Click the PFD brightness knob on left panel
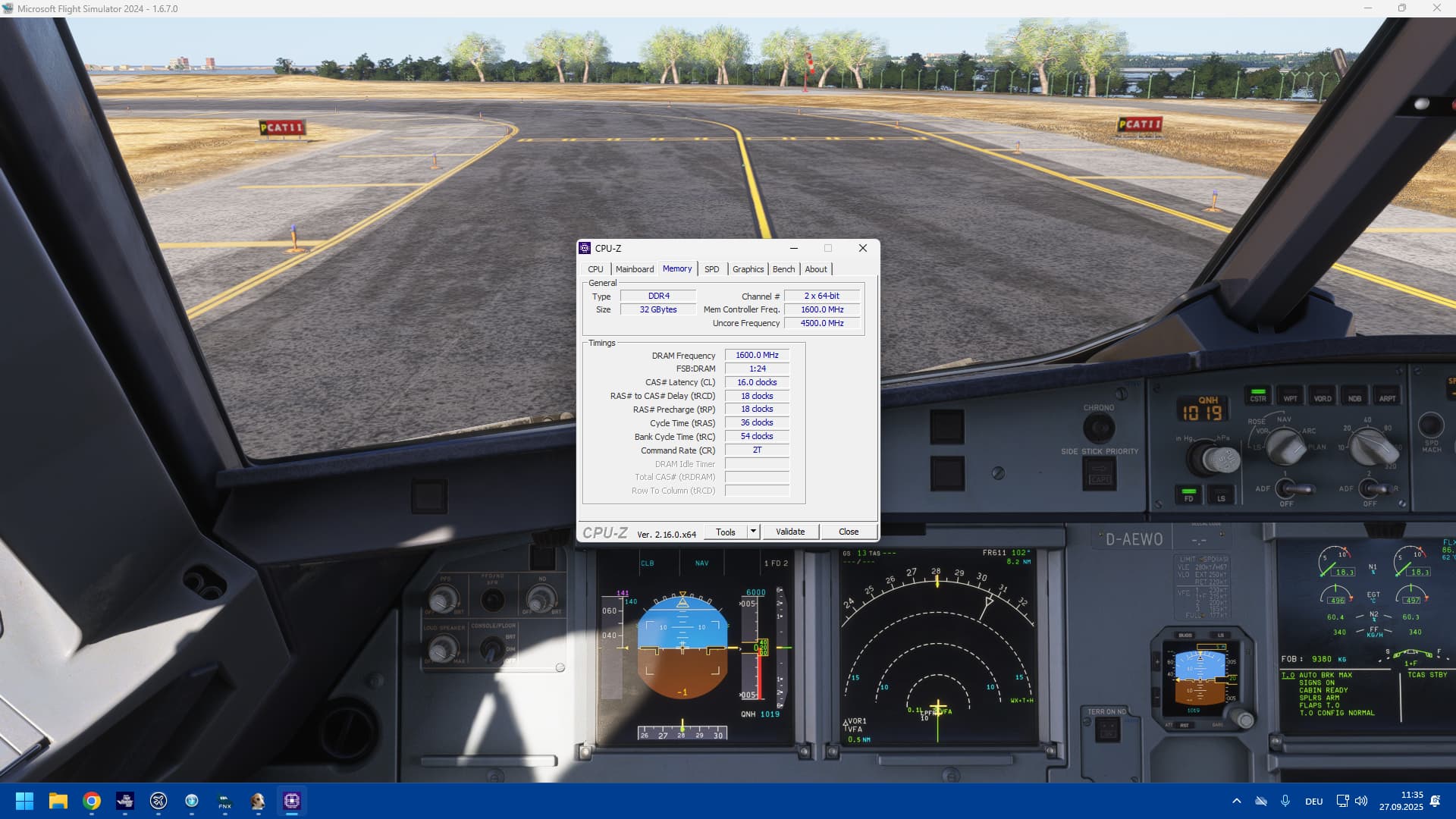 (443, 599)
